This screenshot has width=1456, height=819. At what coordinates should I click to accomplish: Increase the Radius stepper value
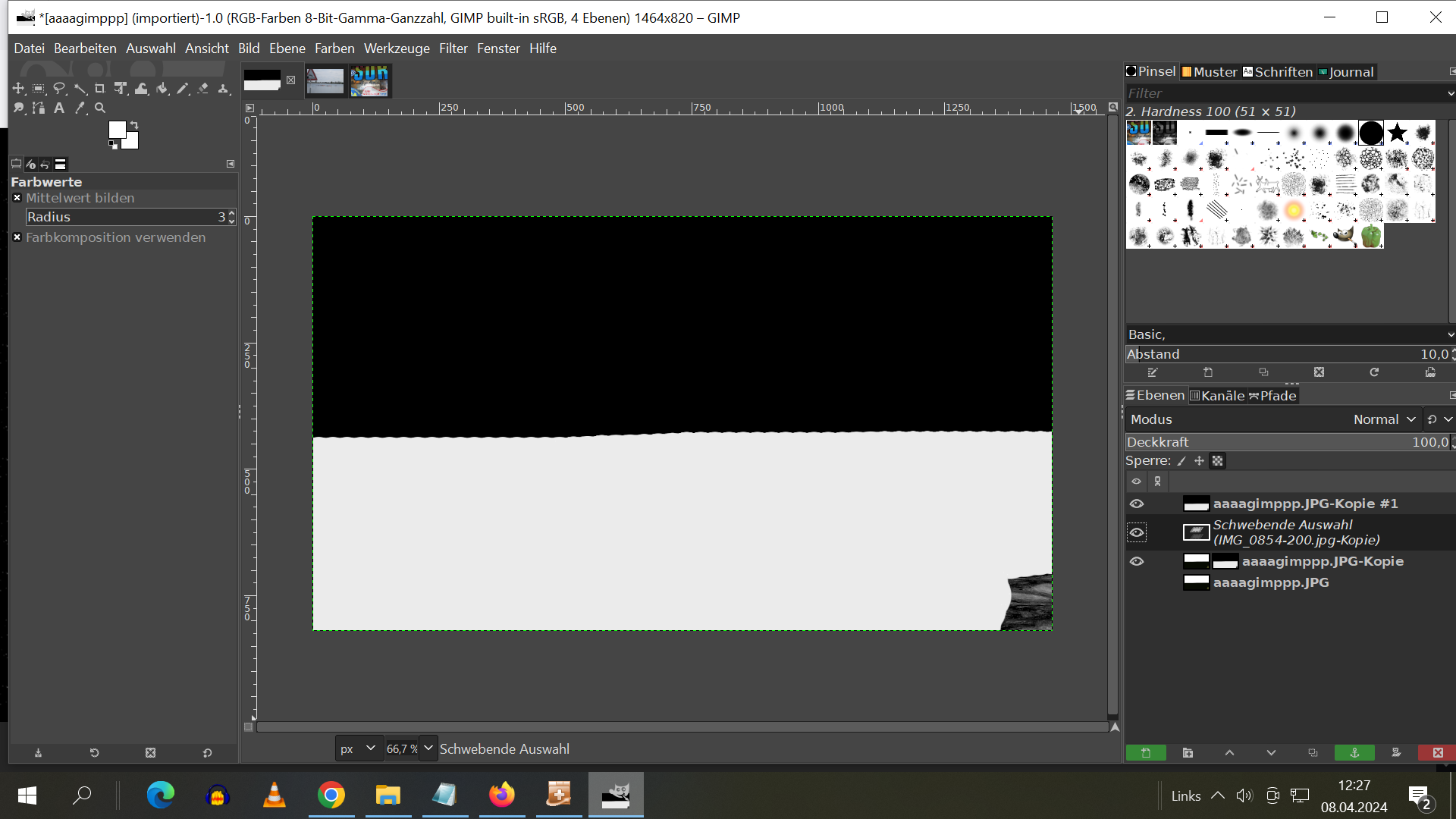pyautogui.click(x=231, y=213)
